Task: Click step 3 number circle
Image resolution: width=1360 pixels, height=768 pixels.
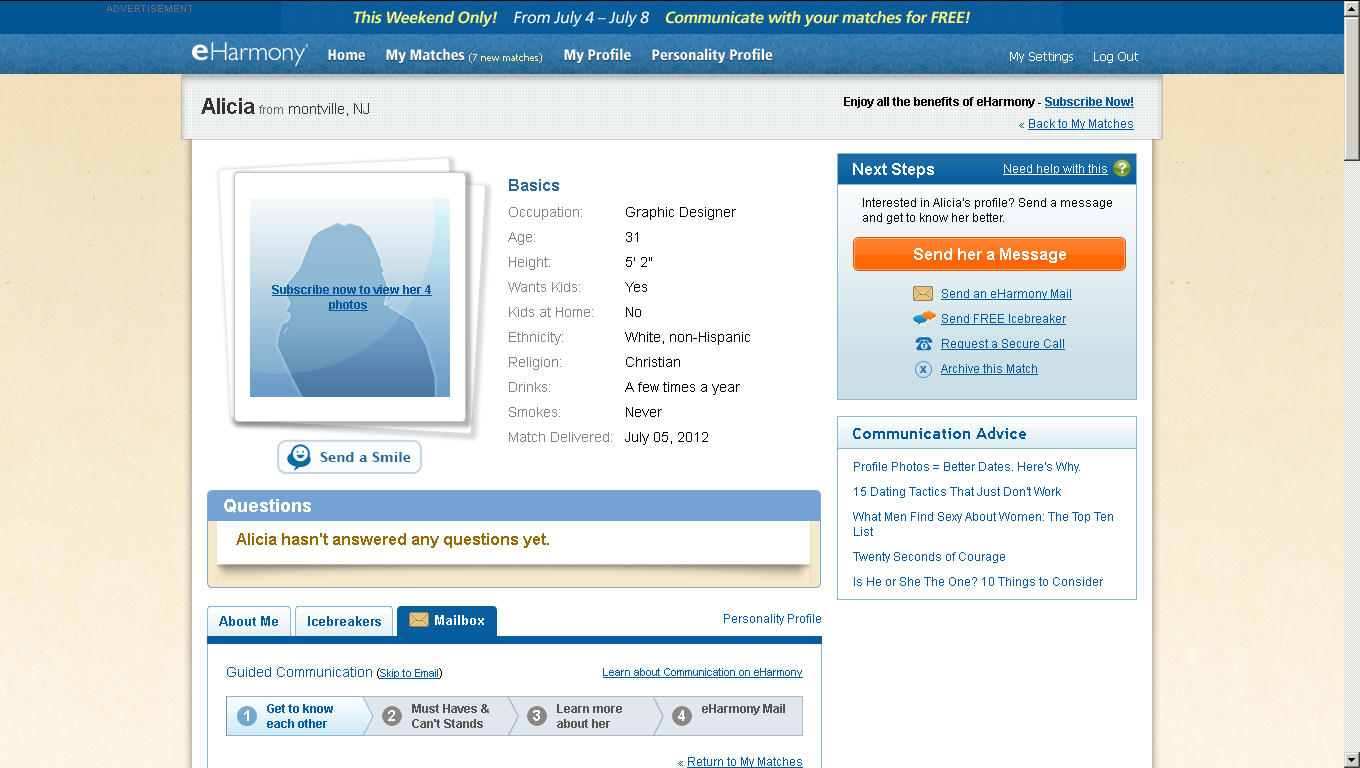Action: (x=537, y=716)
